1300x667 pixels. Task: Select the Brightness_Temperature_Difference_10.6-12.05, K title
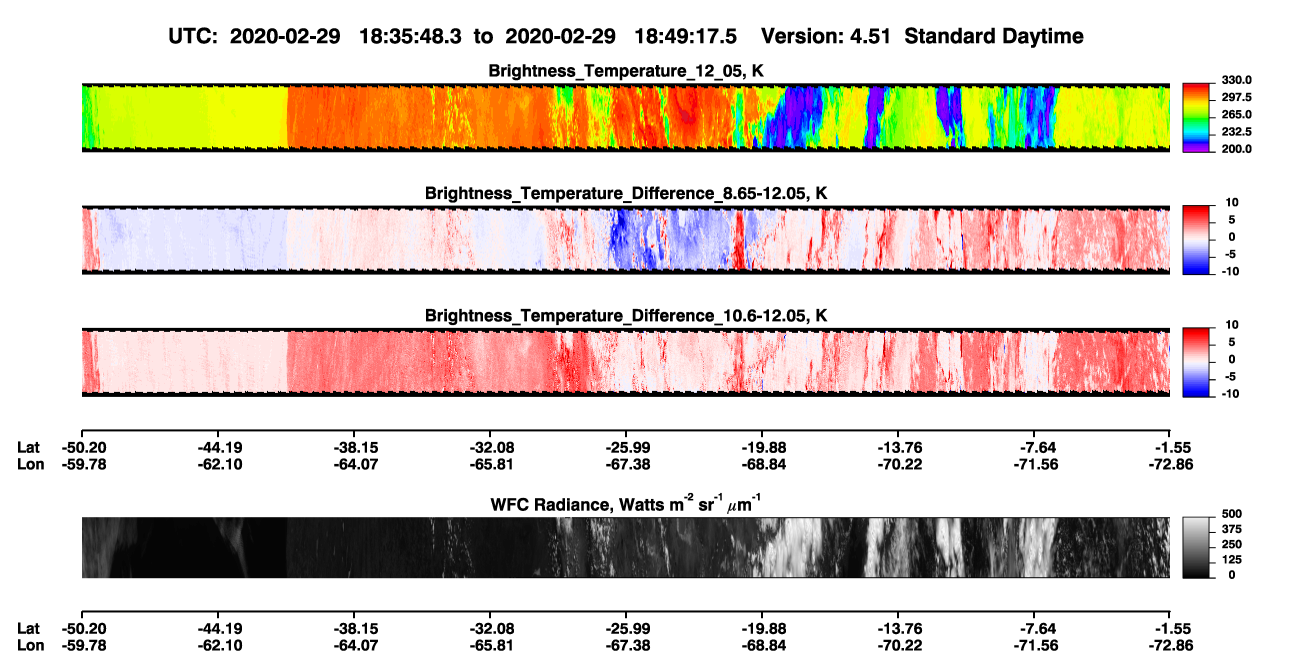(626, 316)
